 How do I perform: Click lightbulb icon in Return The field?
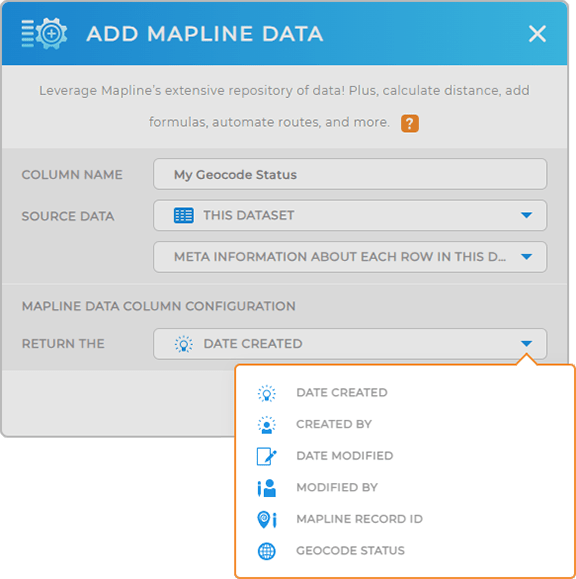click(184, 344)
